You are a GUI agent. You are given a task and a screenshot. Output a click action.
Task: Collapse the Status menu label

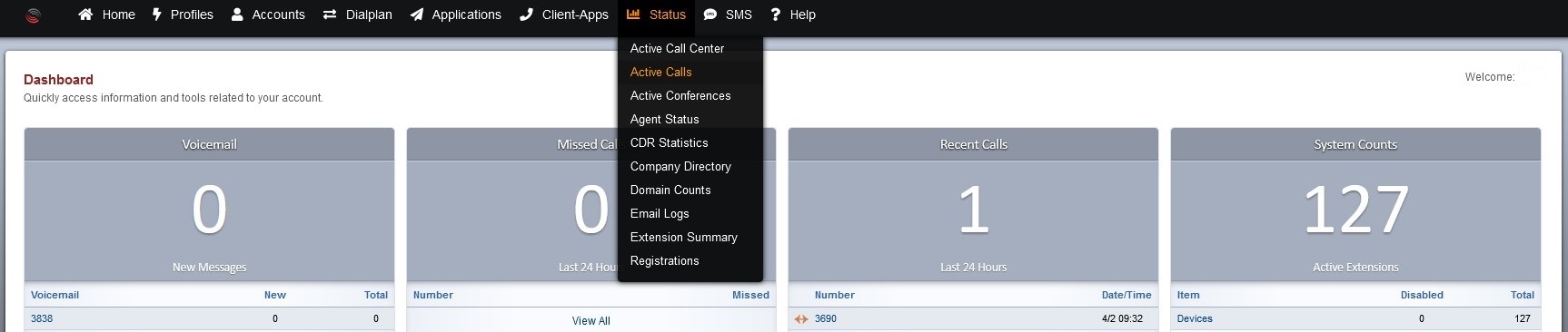[668, 15]
